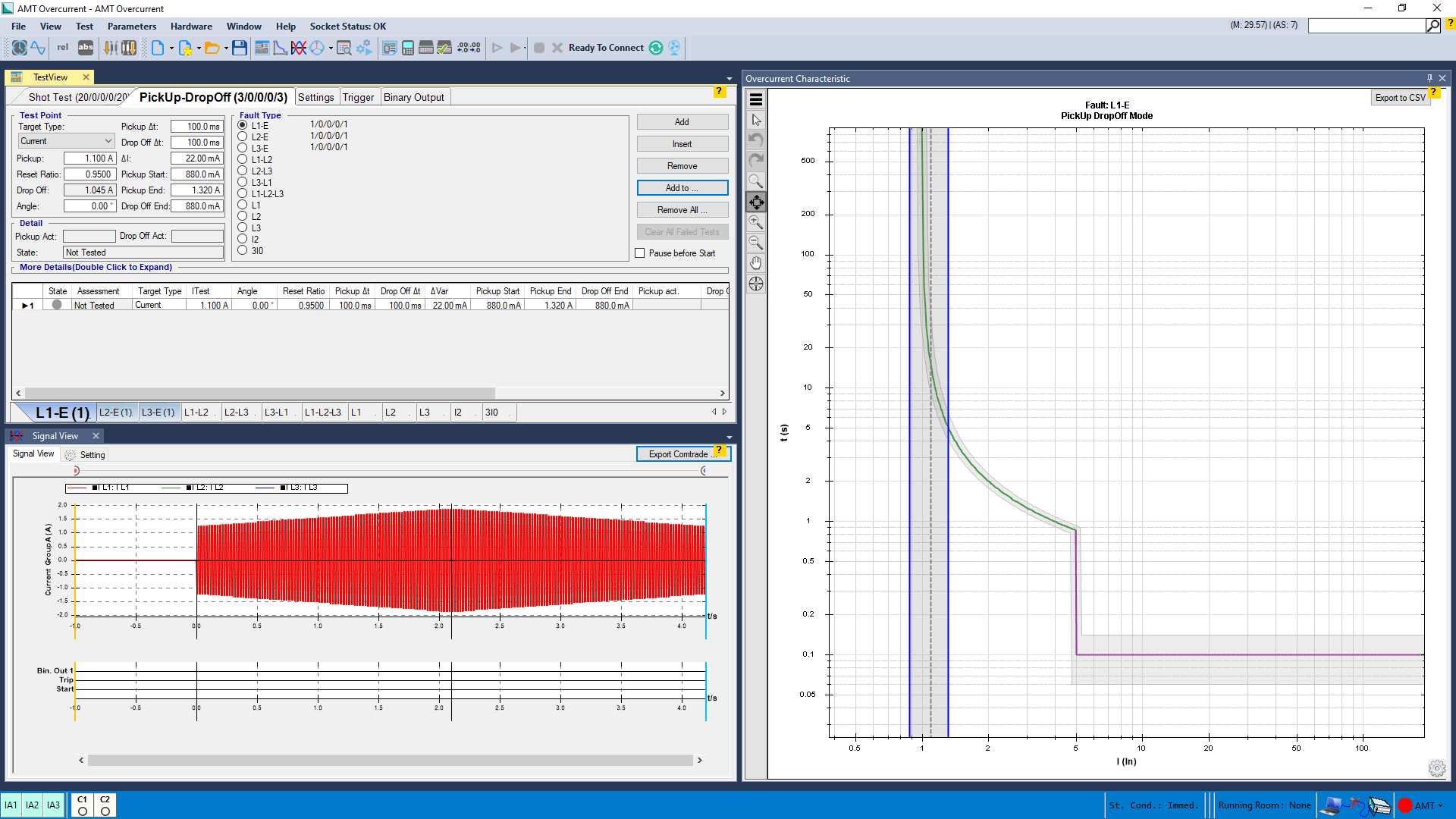Click the green reconnect refresh icon
The width and height of the screenshot is (1456, 819).
tap(656, 48)
